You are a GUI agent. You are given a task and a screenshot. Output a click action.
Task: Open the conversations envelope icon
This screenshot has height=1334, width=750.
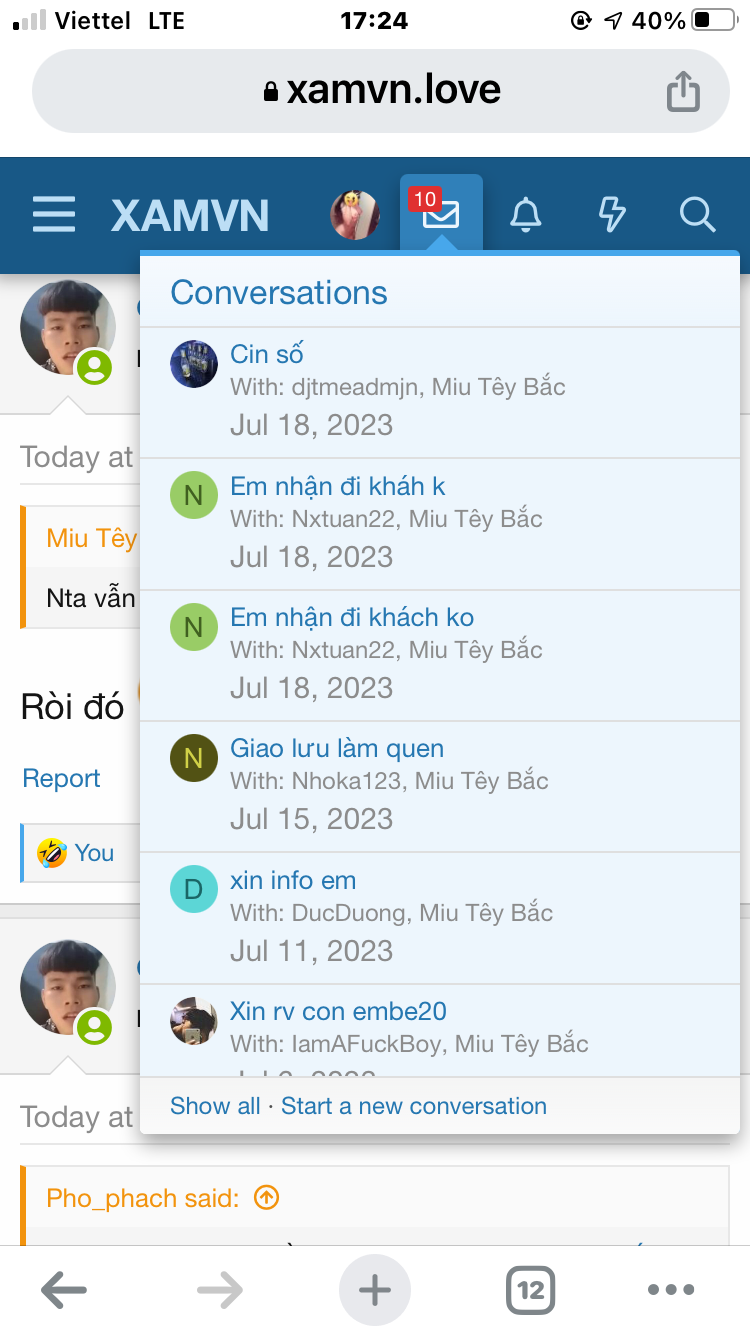pos(441,214)
